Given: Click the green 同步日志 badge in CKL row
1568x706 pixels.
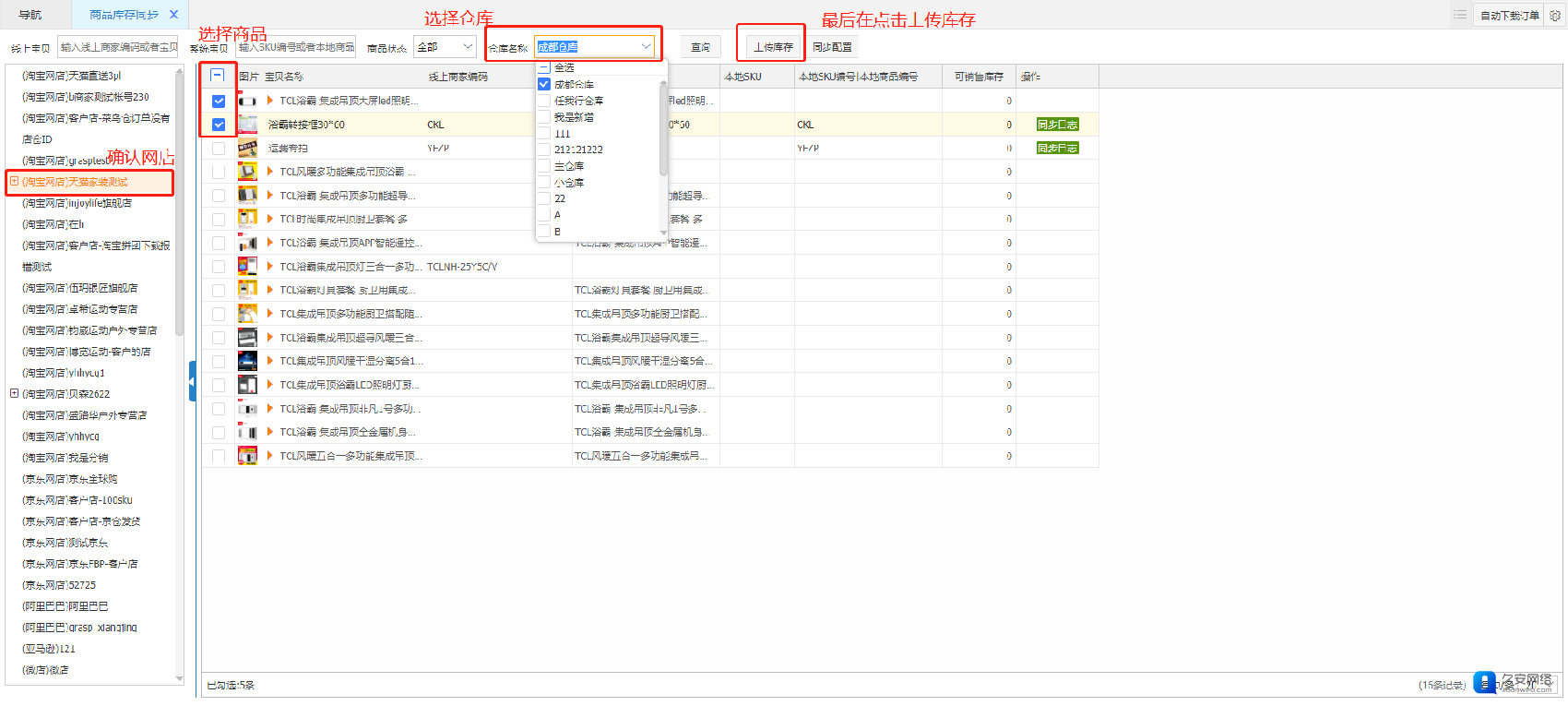Looking at the screenshot, I should pos(1057,125).
